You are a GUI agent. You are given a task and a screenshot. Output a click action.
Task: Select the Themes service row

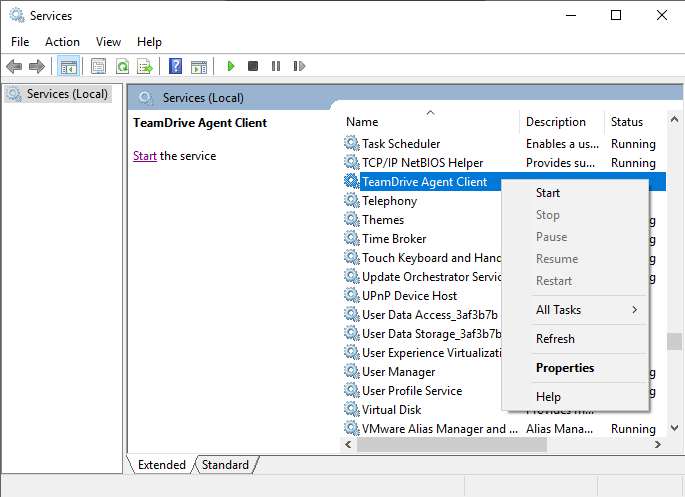click(x=422, y=219)
